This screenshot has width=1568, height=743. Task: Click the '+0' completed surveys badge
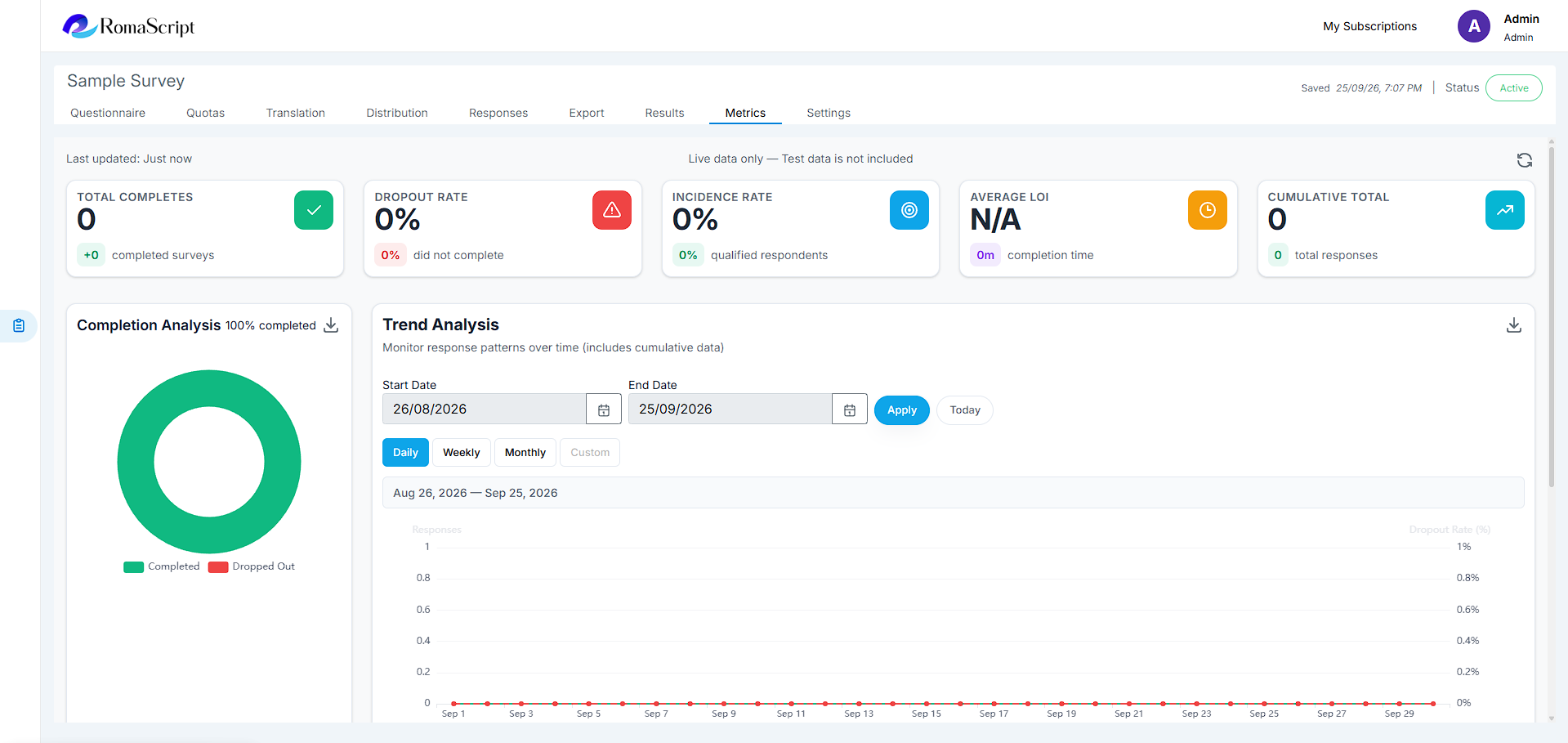coord(91,255)
